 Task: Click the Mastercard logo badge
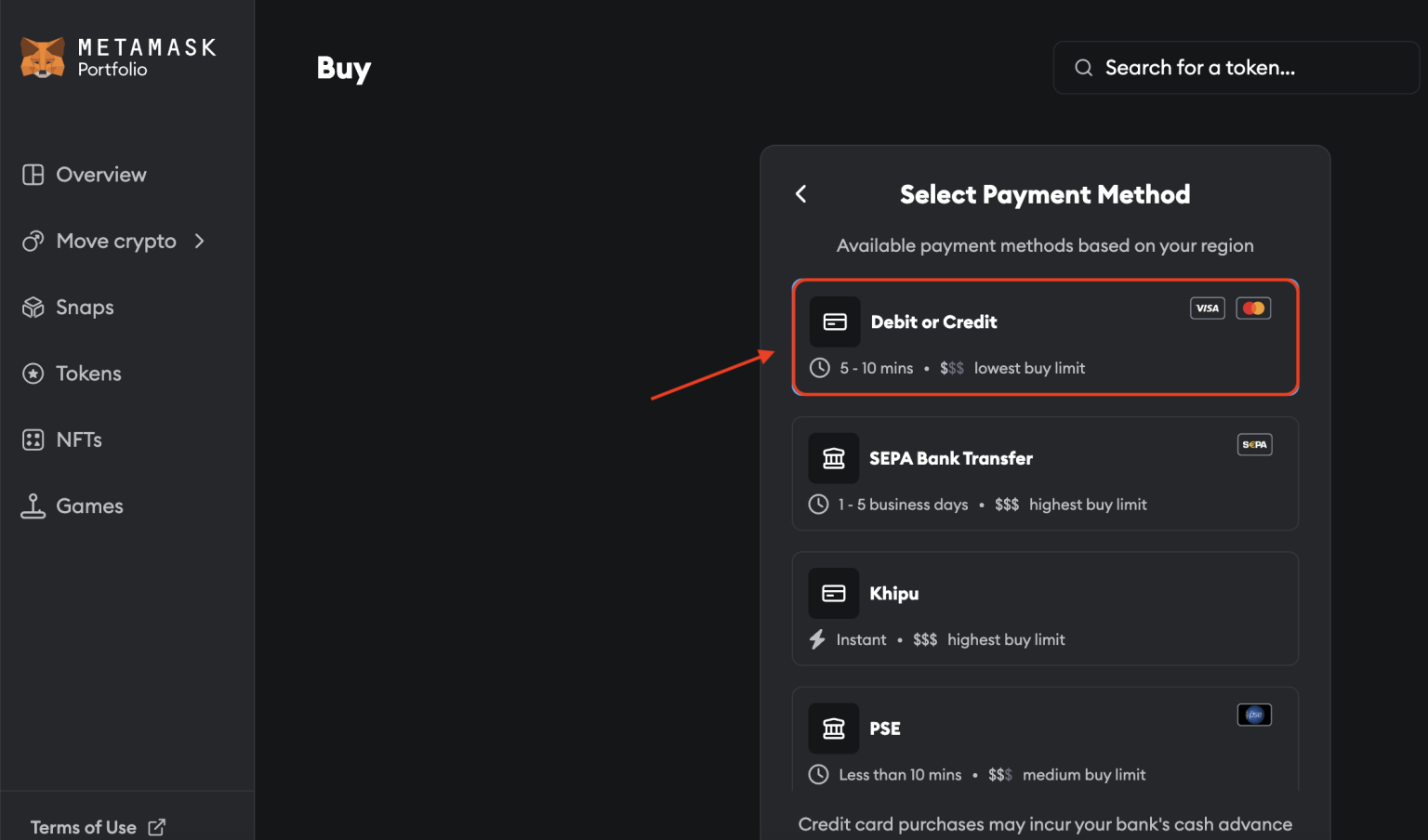tap(1253, 308)
